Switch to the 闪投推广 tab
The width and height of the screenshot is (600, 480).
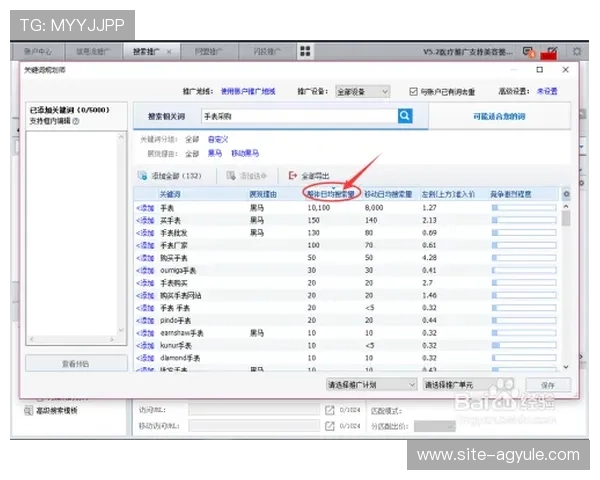tap(267, 52)
